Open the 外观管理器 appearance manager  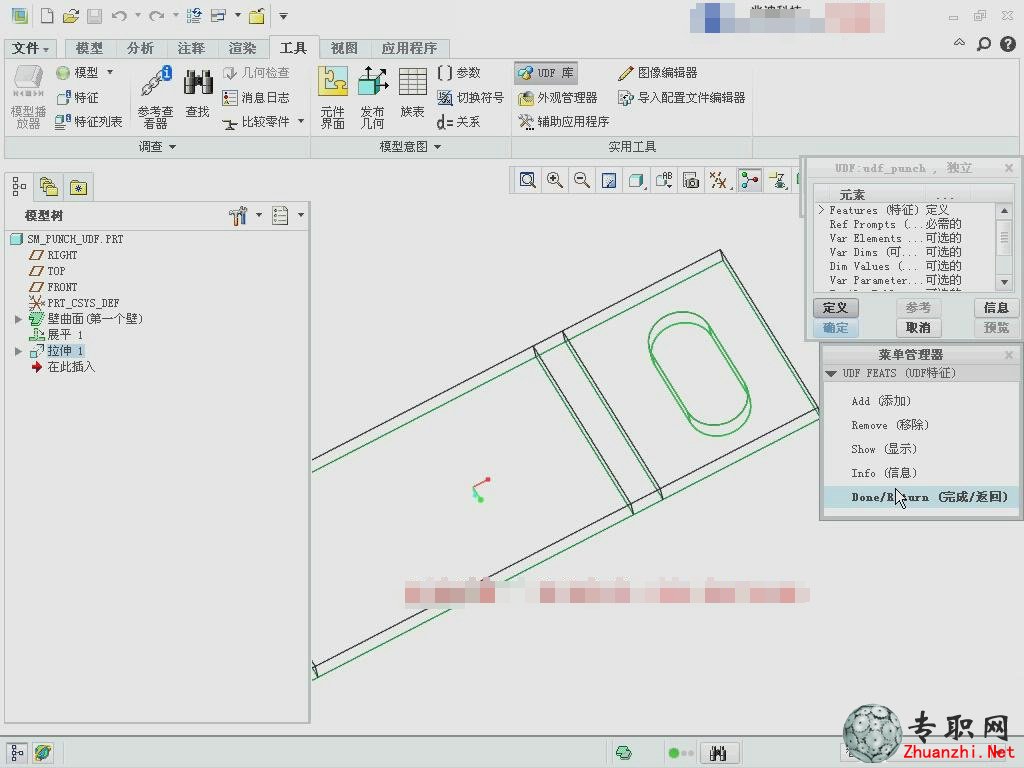point(558,97)
